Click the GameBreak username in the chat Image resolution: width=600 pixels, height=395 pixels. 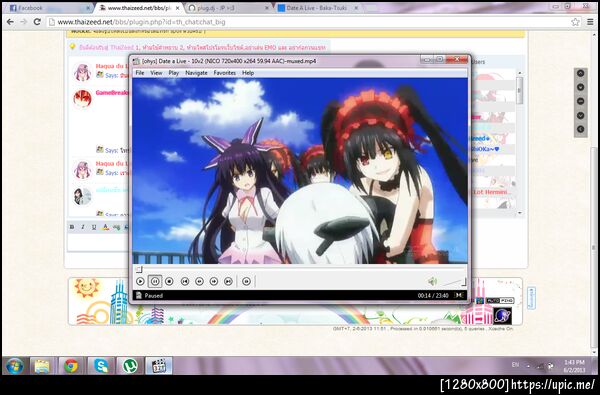tap(112, 93)
